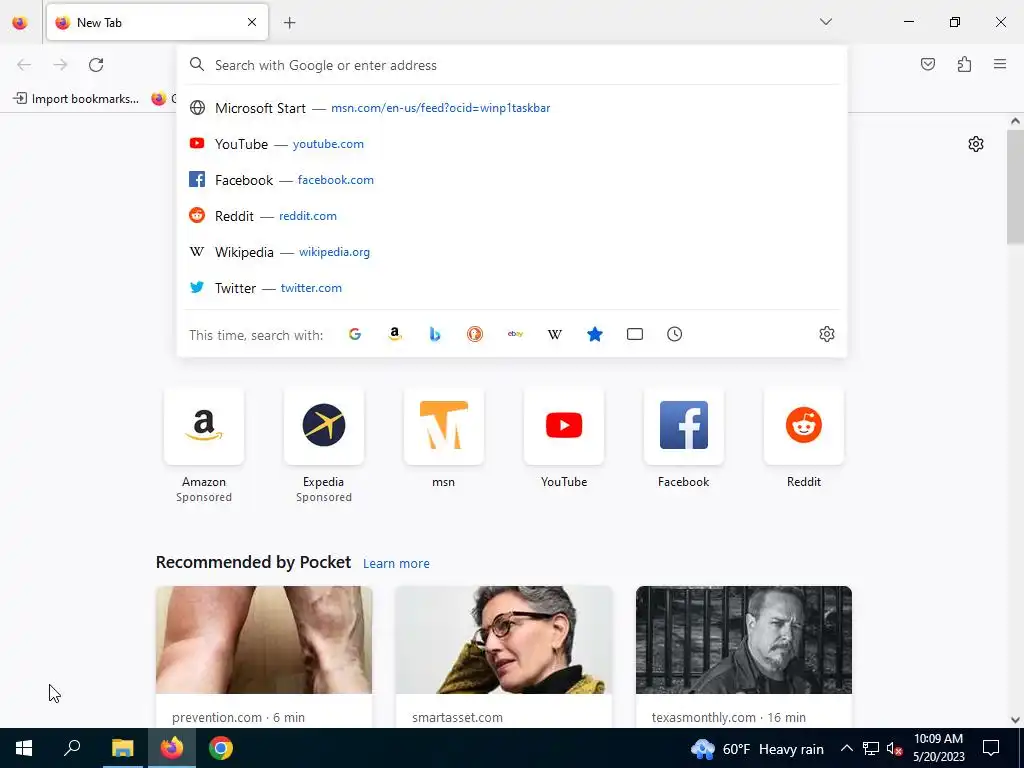Select the Reddit reddit.com suggestion
This screenshot has width=1024, height=768.
tap(512, 216)
